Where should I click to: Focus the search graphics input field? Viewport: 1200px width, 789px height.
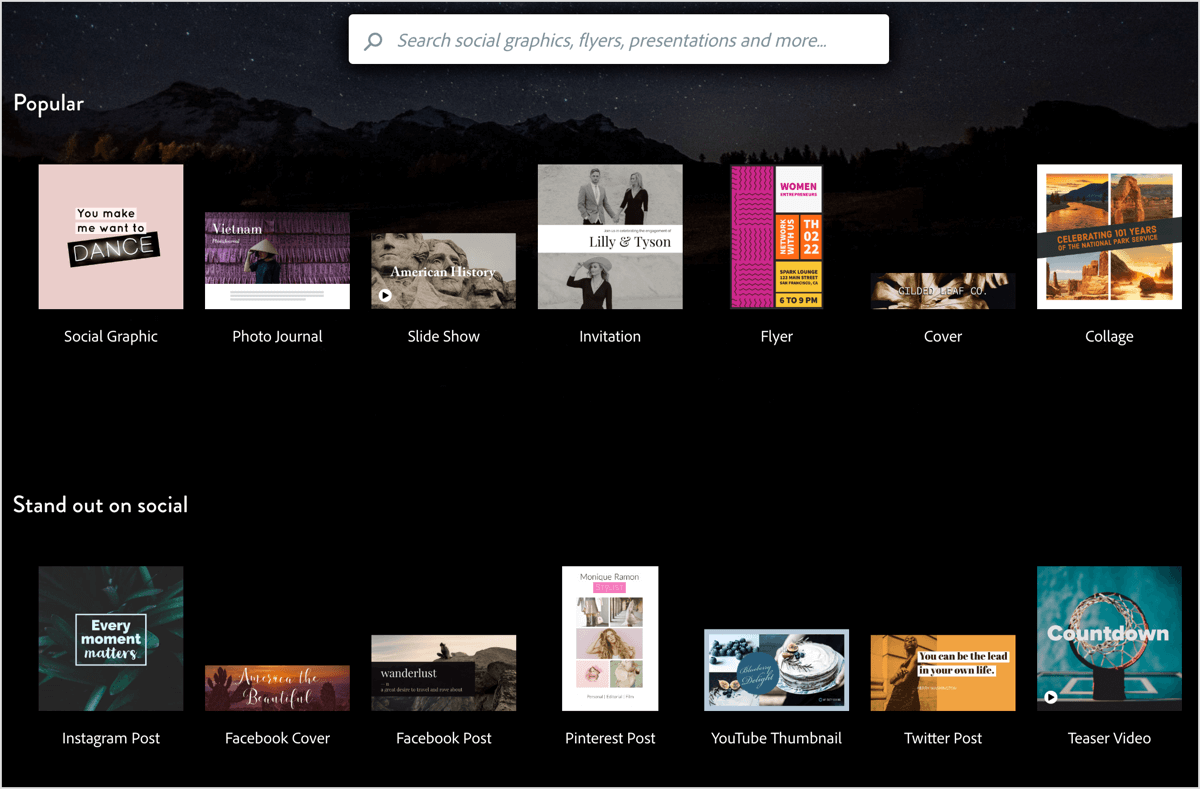618,40
